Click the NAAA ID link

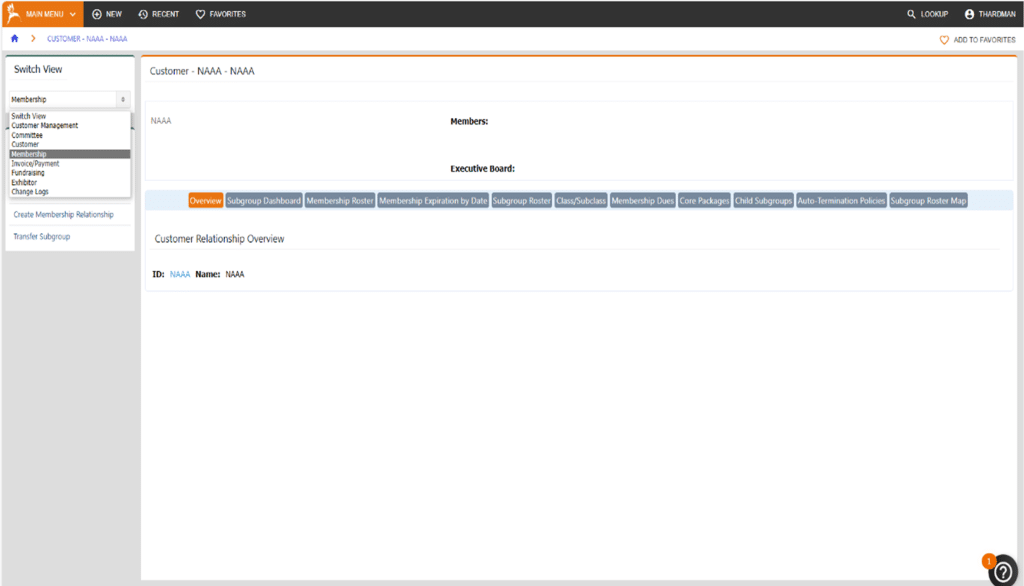pos(180,274)
